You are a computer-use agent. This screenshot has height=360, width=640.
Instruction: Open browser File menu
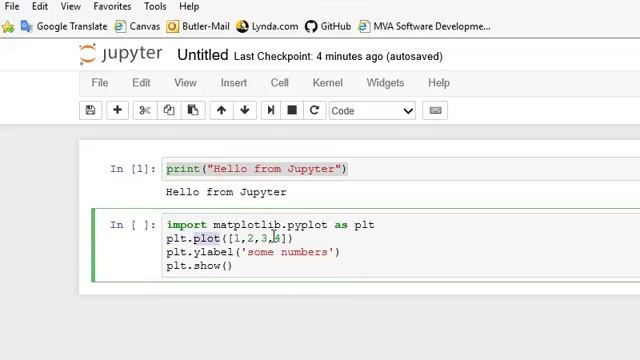point(12,7)
